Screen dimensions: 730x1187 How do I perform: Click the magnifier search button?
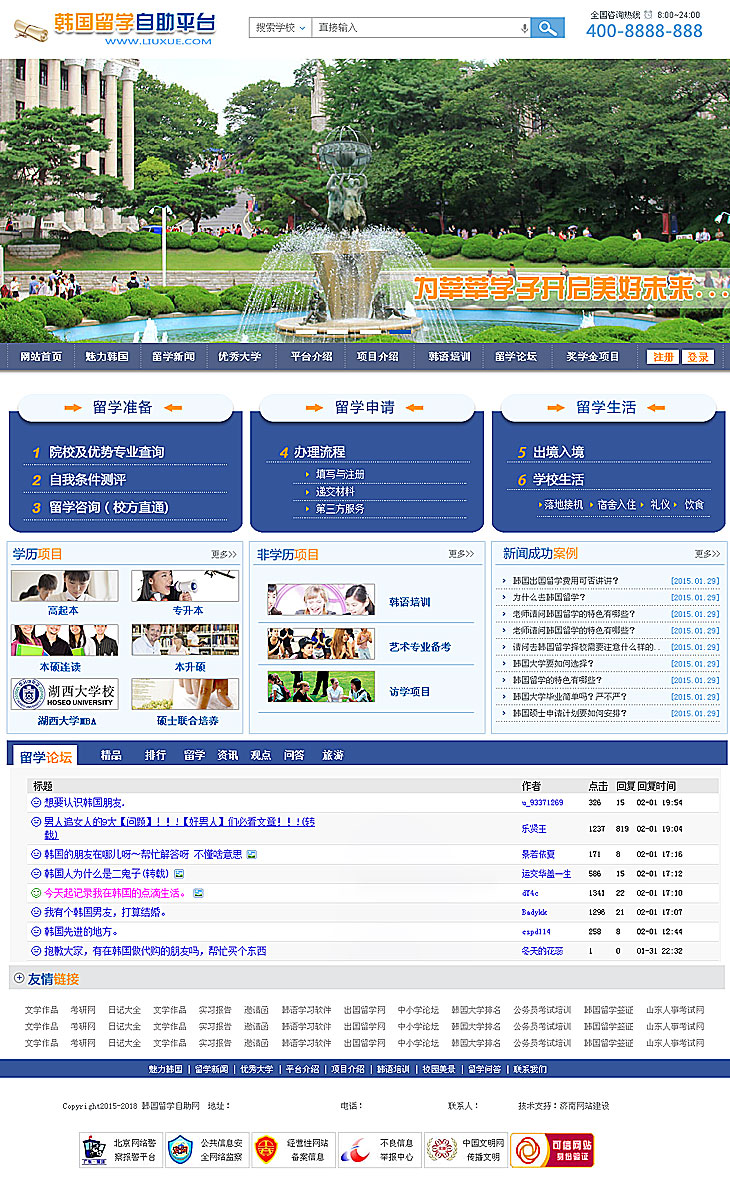point(546,28)
